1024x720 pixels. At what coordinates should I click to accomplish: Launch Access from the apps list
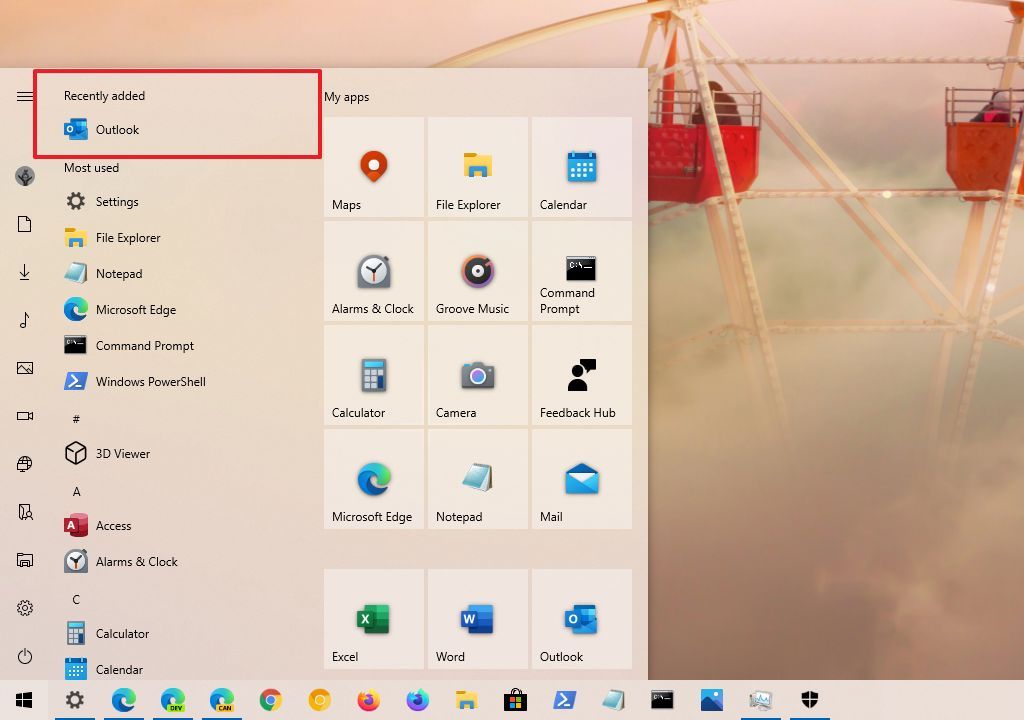[114, 525]
